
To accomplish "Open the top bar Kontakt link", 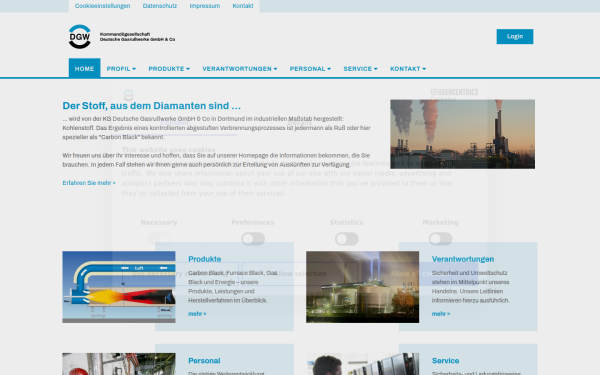I will coord(243,6).
